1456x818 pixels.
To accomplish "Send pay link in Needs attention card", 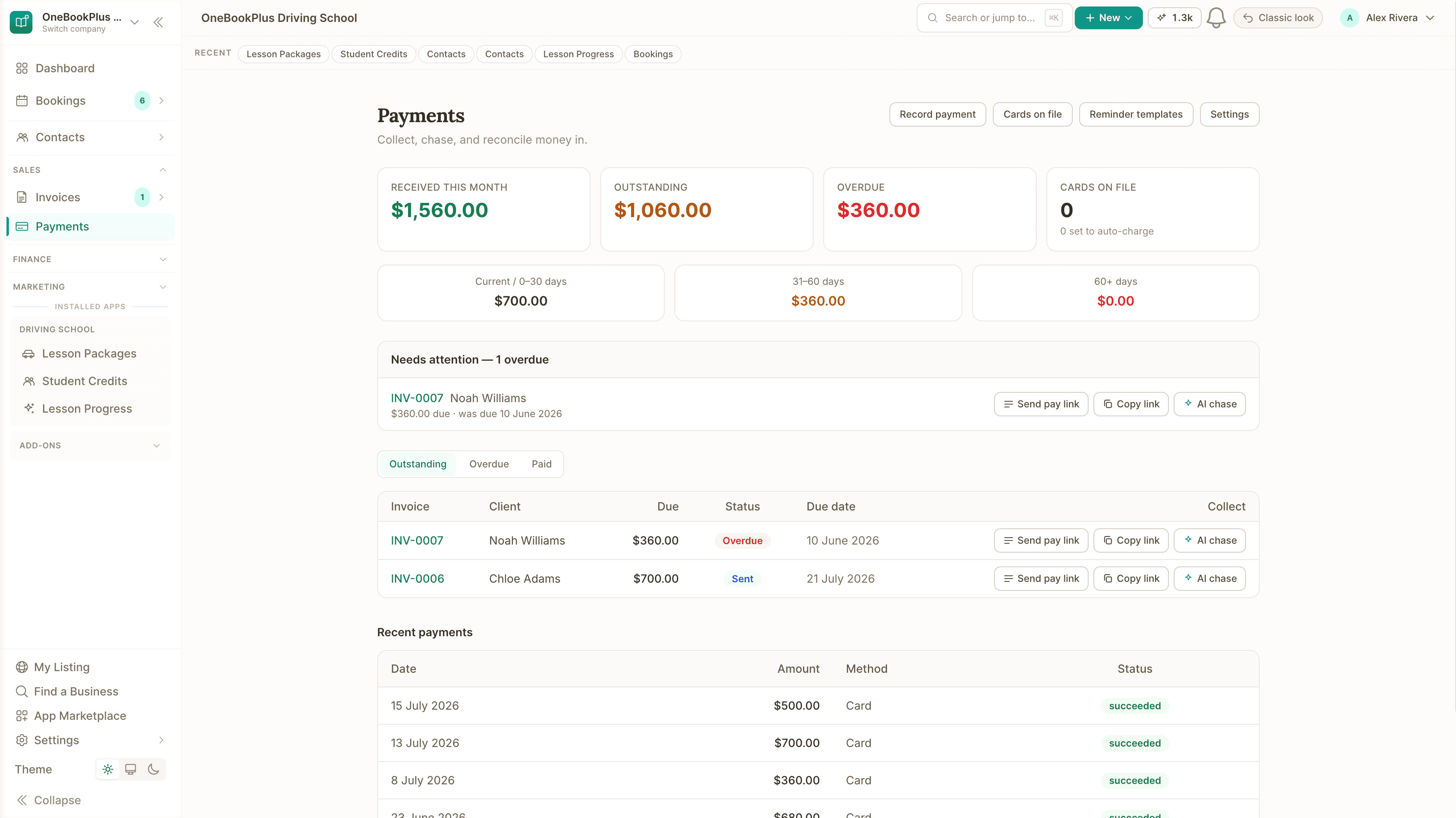I will coord(1041,404).
